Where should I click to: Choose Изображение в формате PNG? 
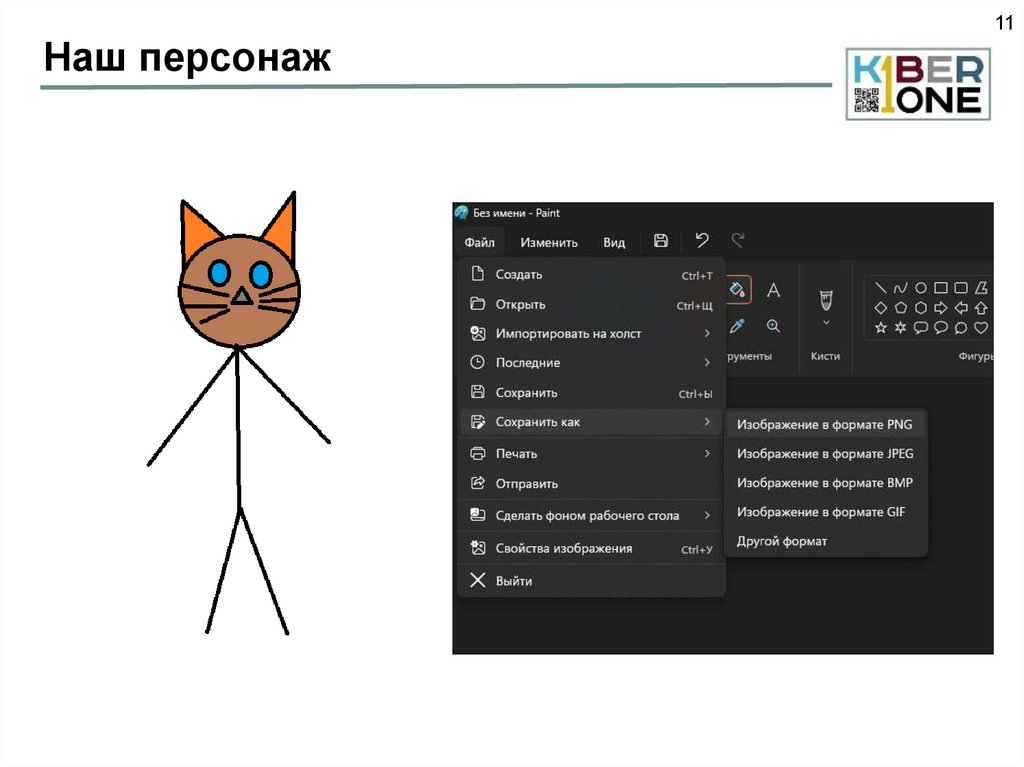pos(824,424)
